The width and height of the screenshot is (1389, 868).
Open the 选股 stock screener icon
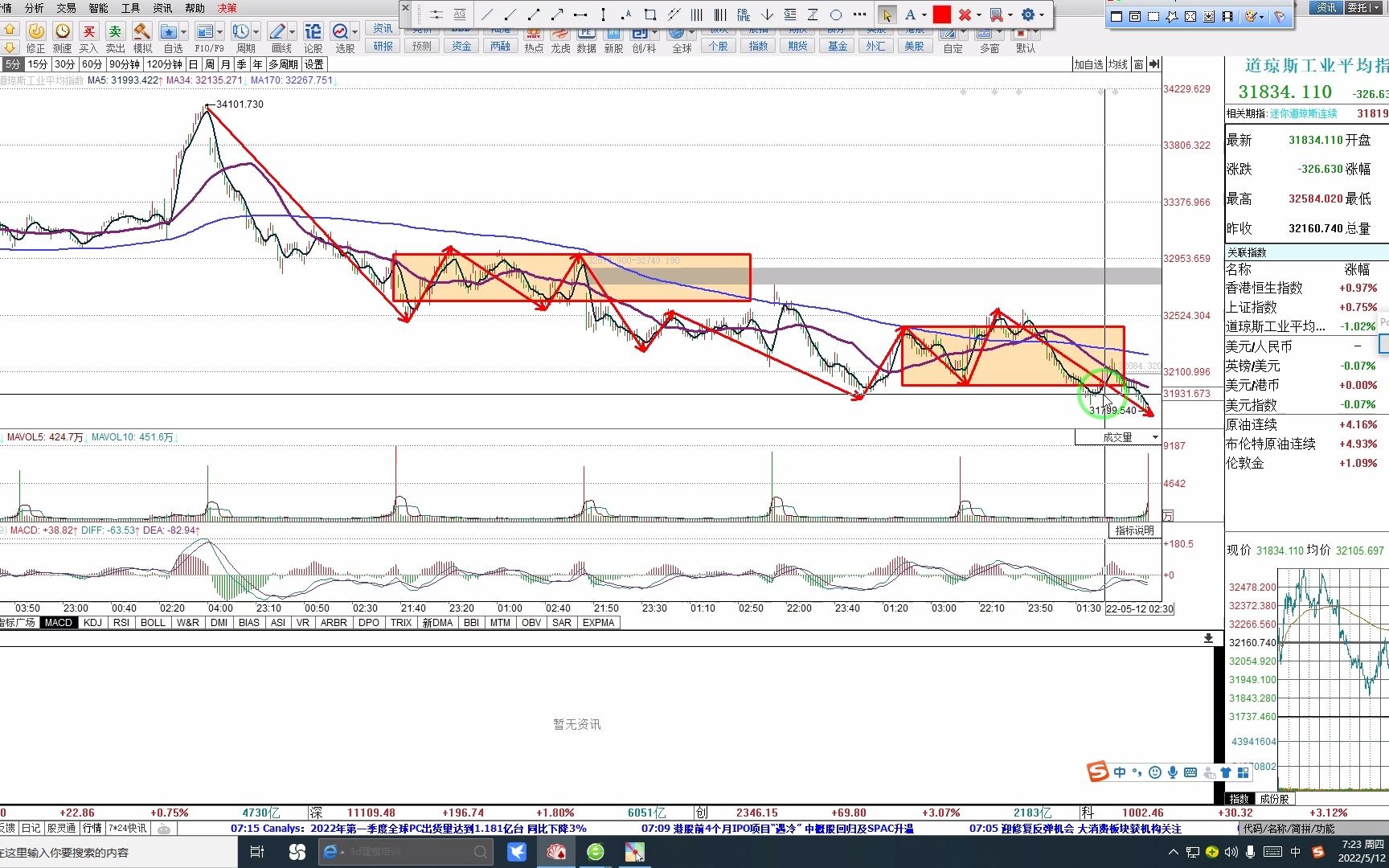coord(340,31)
